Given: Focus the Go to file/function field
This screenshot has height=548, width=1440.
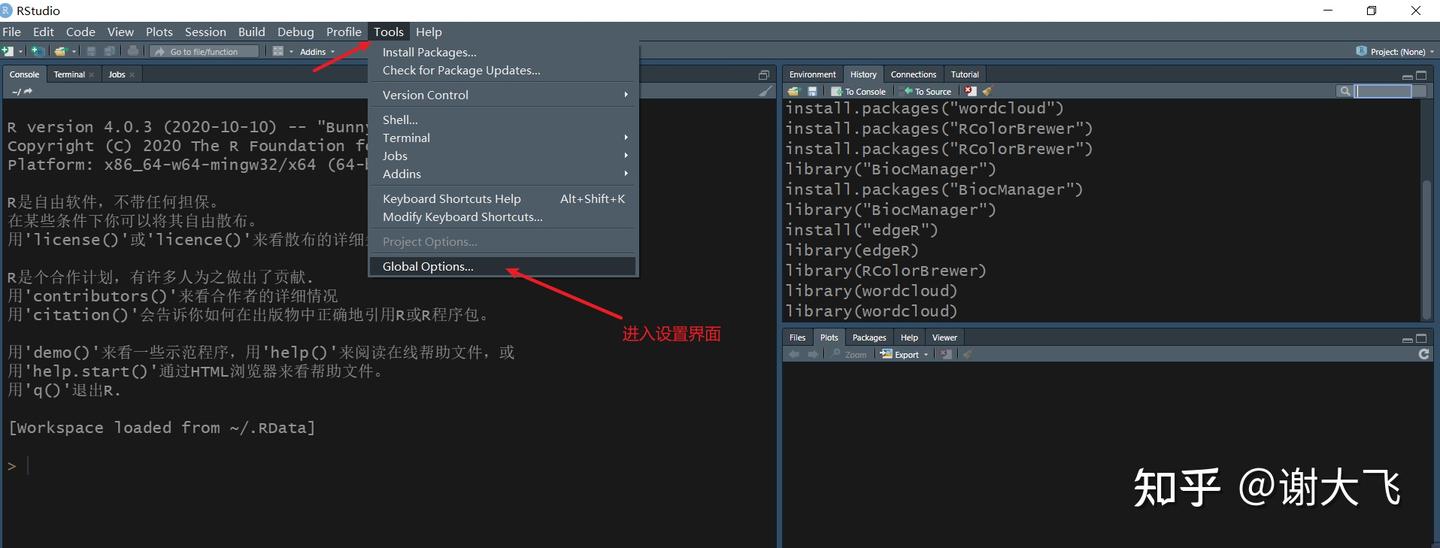Looking at the screenshot, I should click(x=204, y=51).
